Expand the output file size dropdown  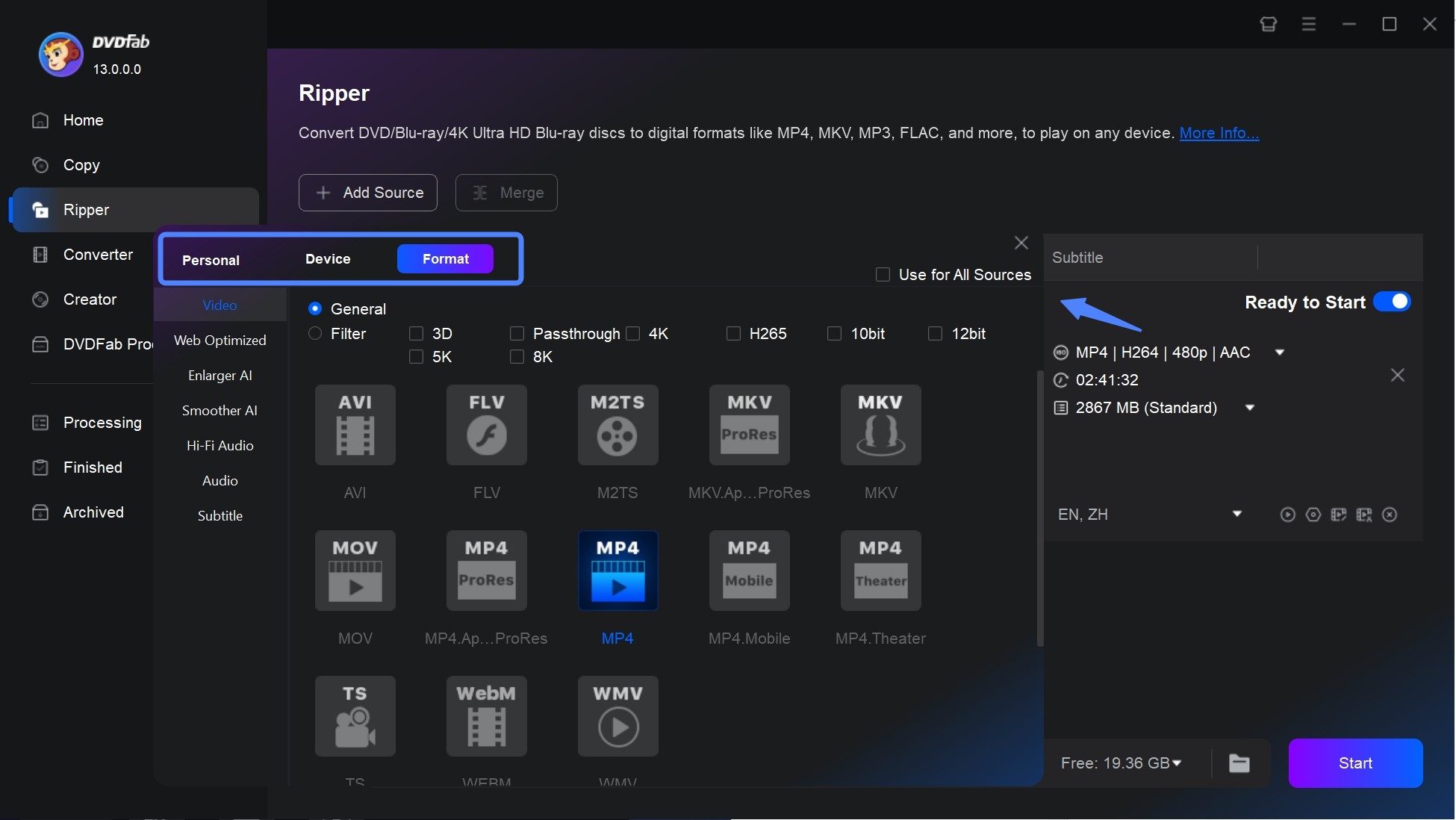[1248, 407]
